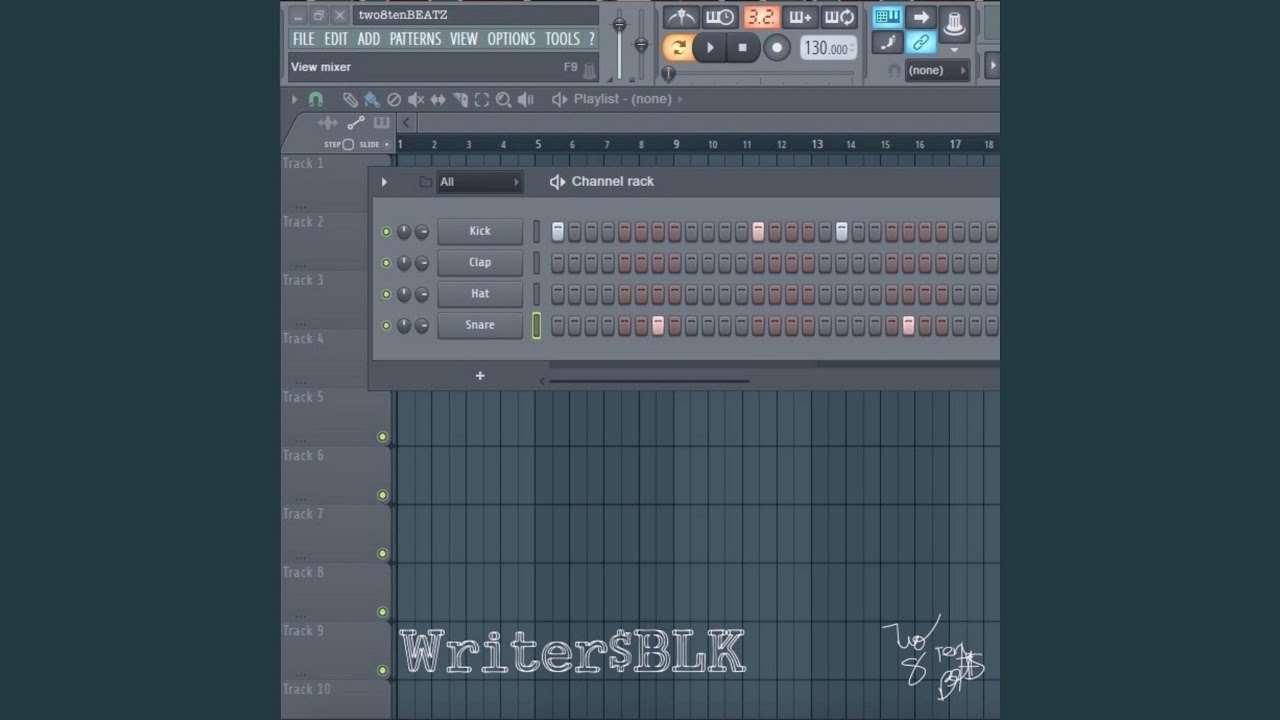Open the ADD menu
Image resolution: width=1280 pixels, height=720 pixels.
coord(369,39)
